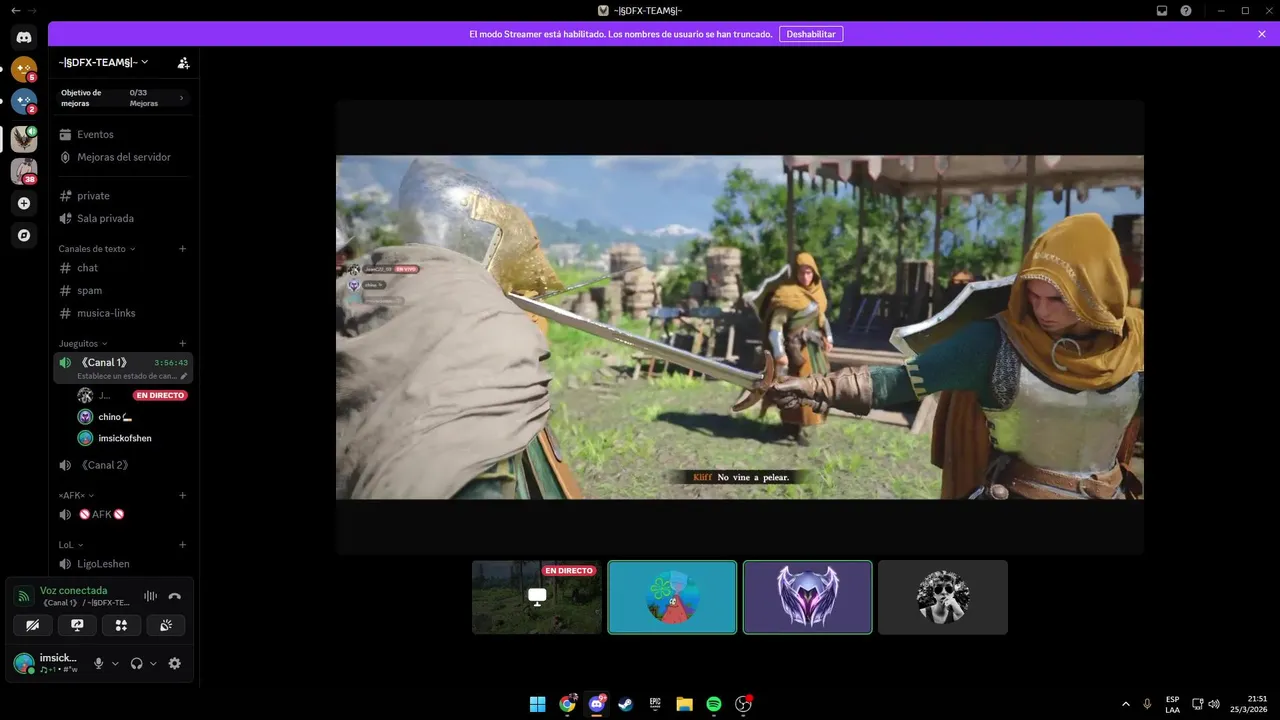Show hidden system tray icons chevron
The height and width of the screenshot is (720, 1280).
pos(1126,704)
